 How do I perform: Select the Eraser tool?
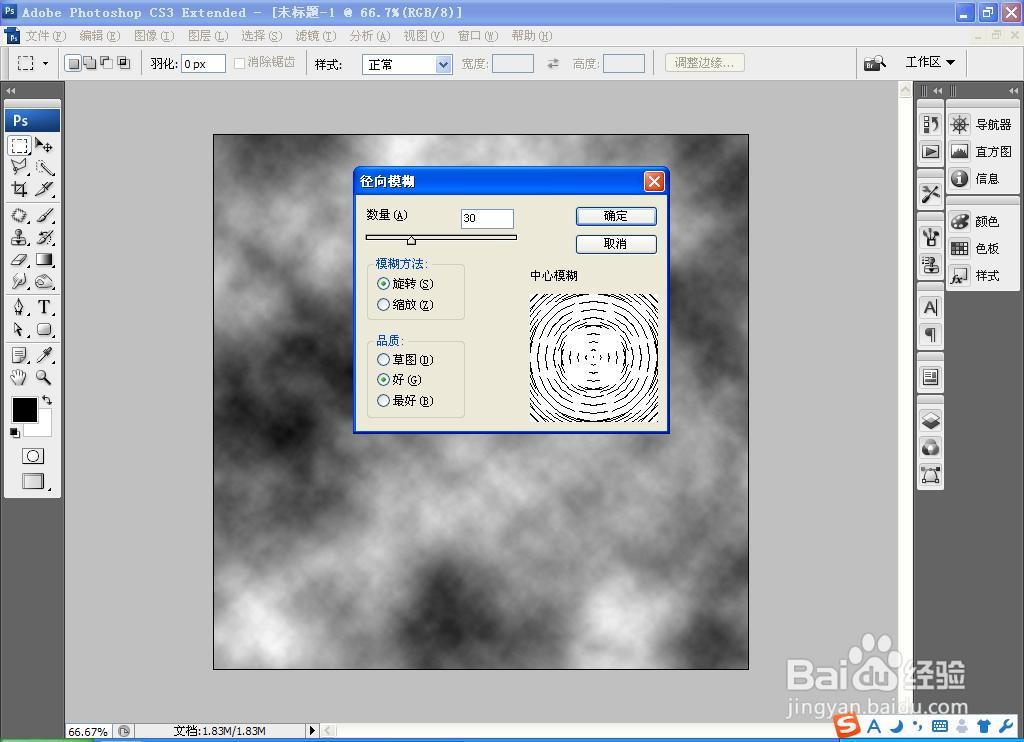point(20,259)
